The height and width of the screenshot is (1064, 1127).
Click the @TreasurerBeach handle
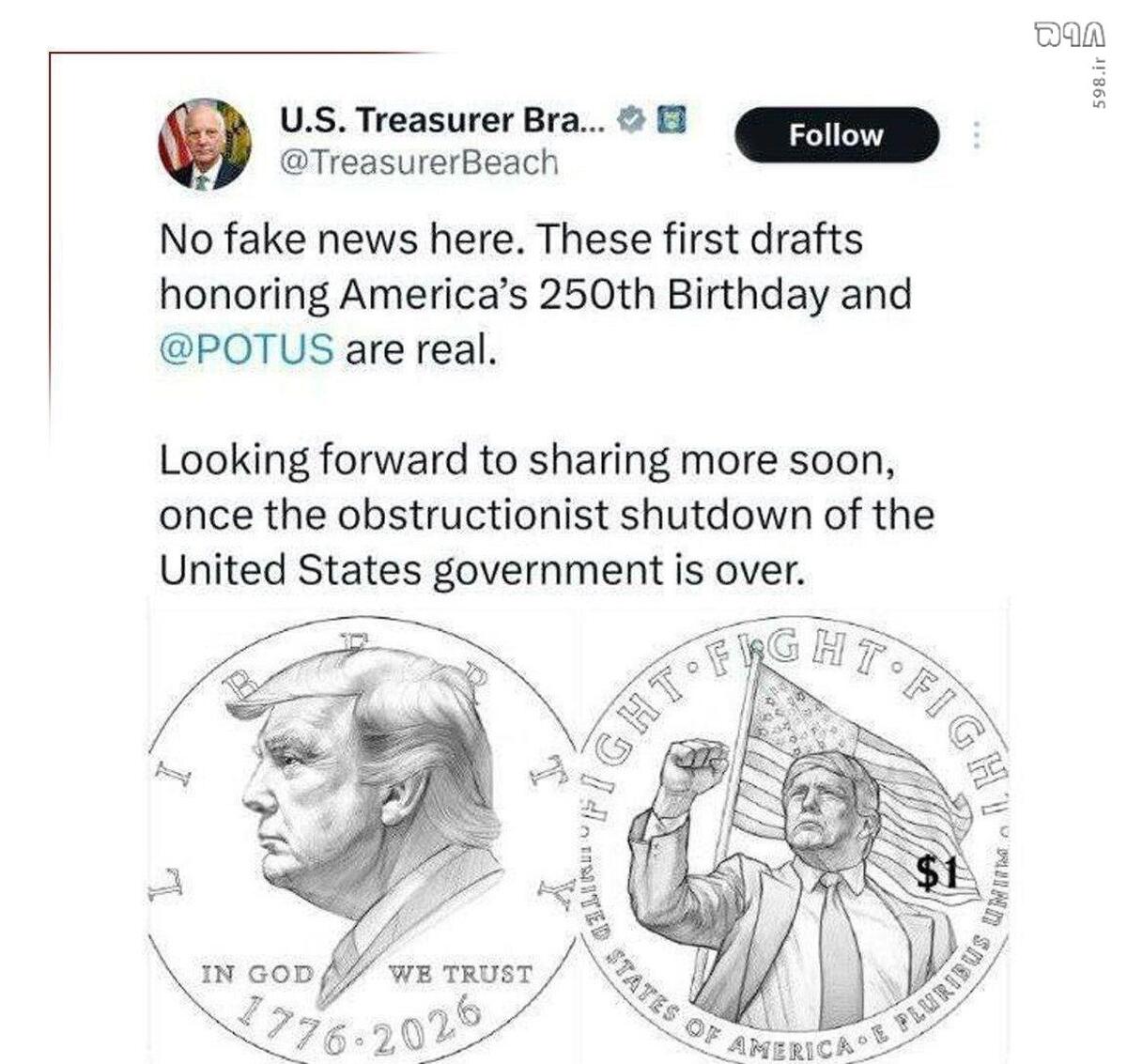click(419, 162)
